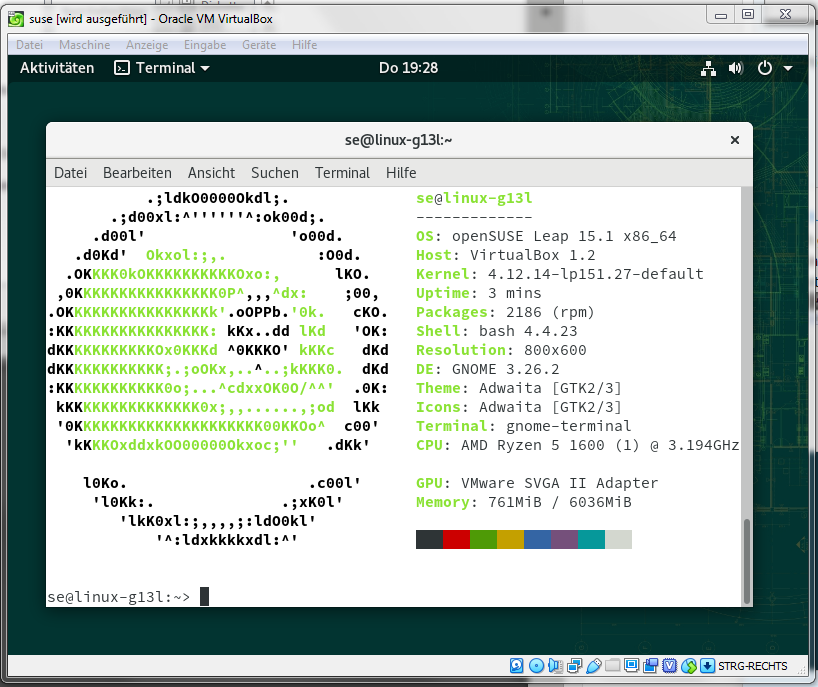Click the Uptime value '3 mins'
The width and height of the screenshot is (818, 687).
[x=514, y=293]
